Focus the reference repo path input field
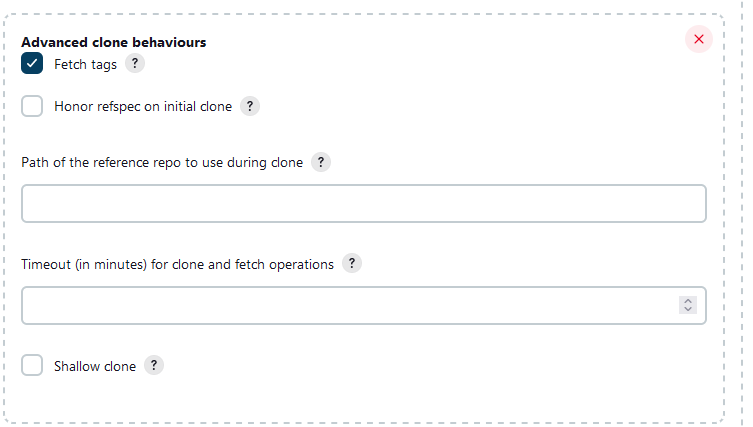Screen dimensions: 753x427 click(363, 203)
